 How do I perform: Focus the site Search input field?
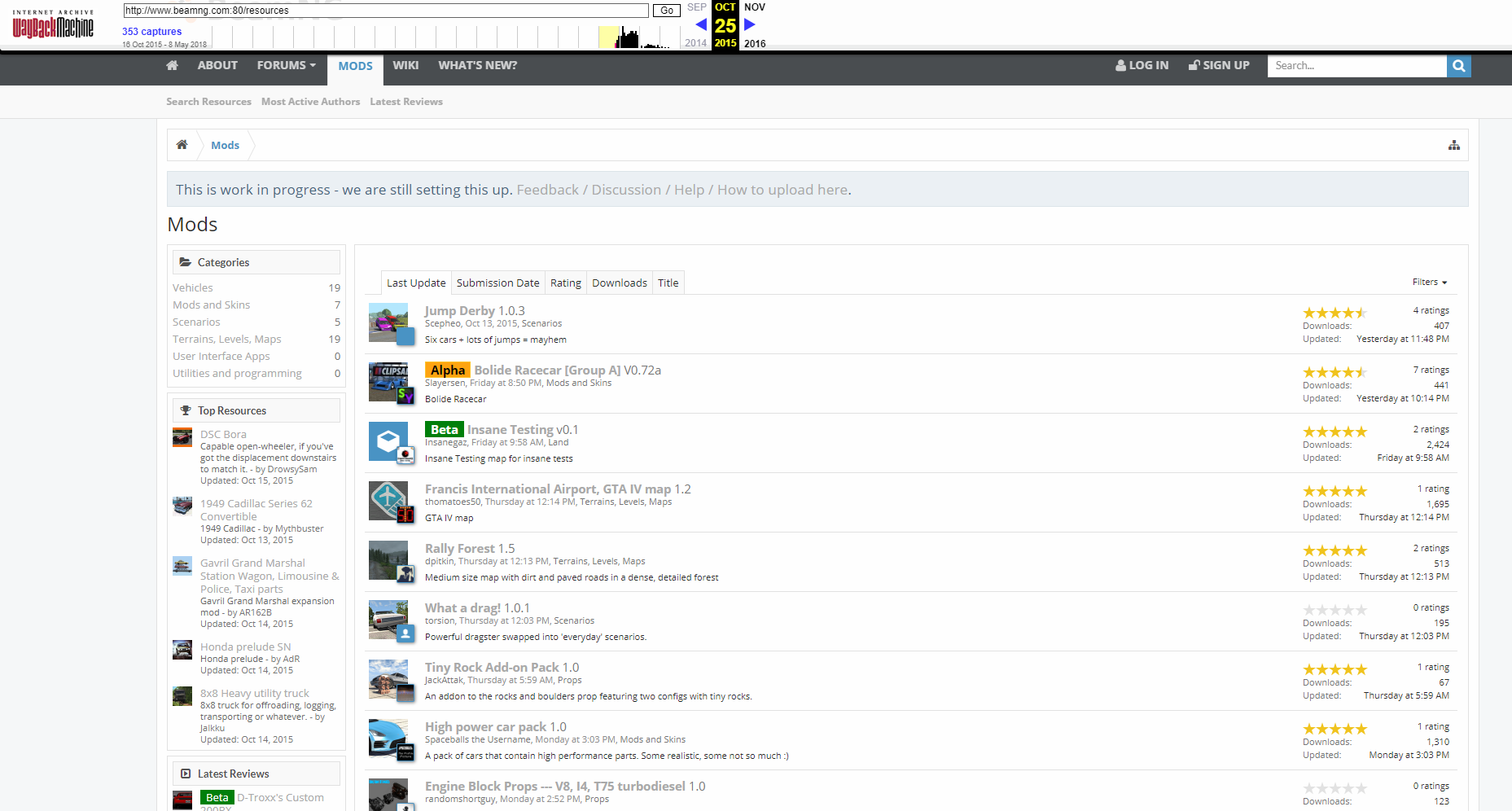tap(1356, 66)
